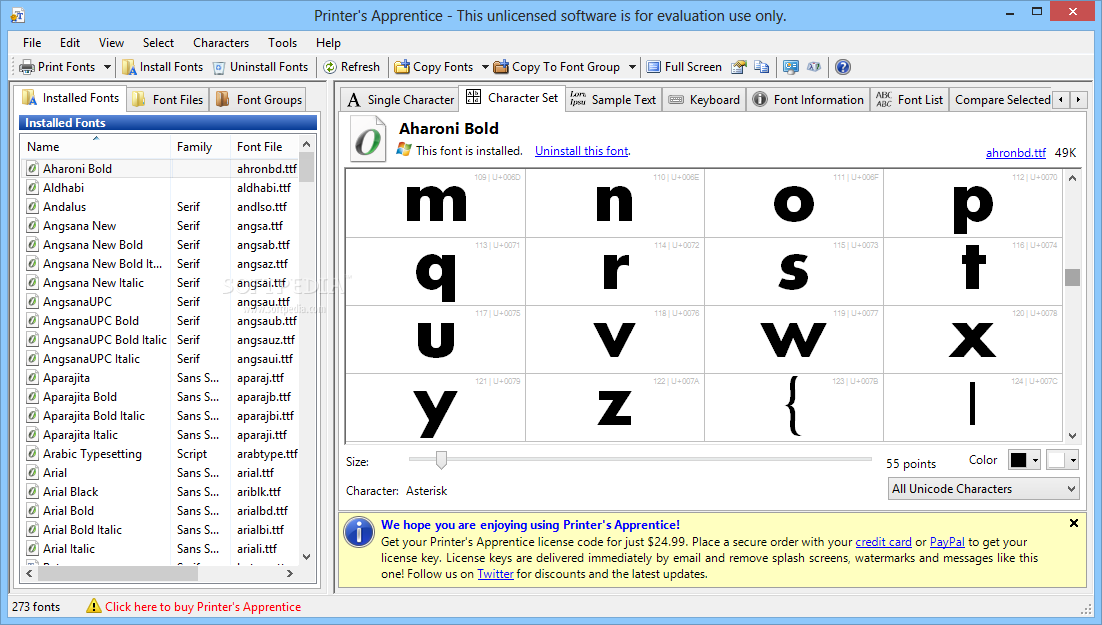The image size is (1102, 625).
Task: Click the monitor display toolbar icon
Action: [x=791, y=67]
